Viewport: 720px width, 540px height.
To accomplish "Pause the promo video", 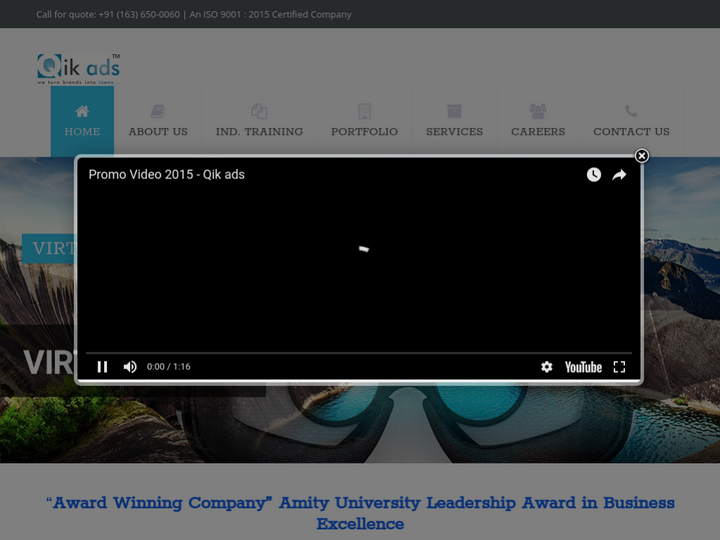I will 102,367.
